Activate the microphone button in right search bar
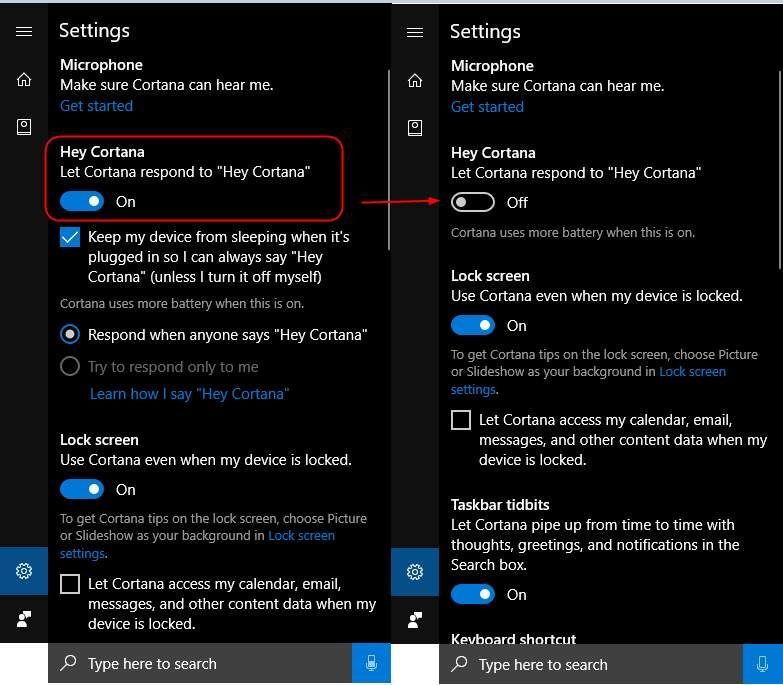 [763, 664]
